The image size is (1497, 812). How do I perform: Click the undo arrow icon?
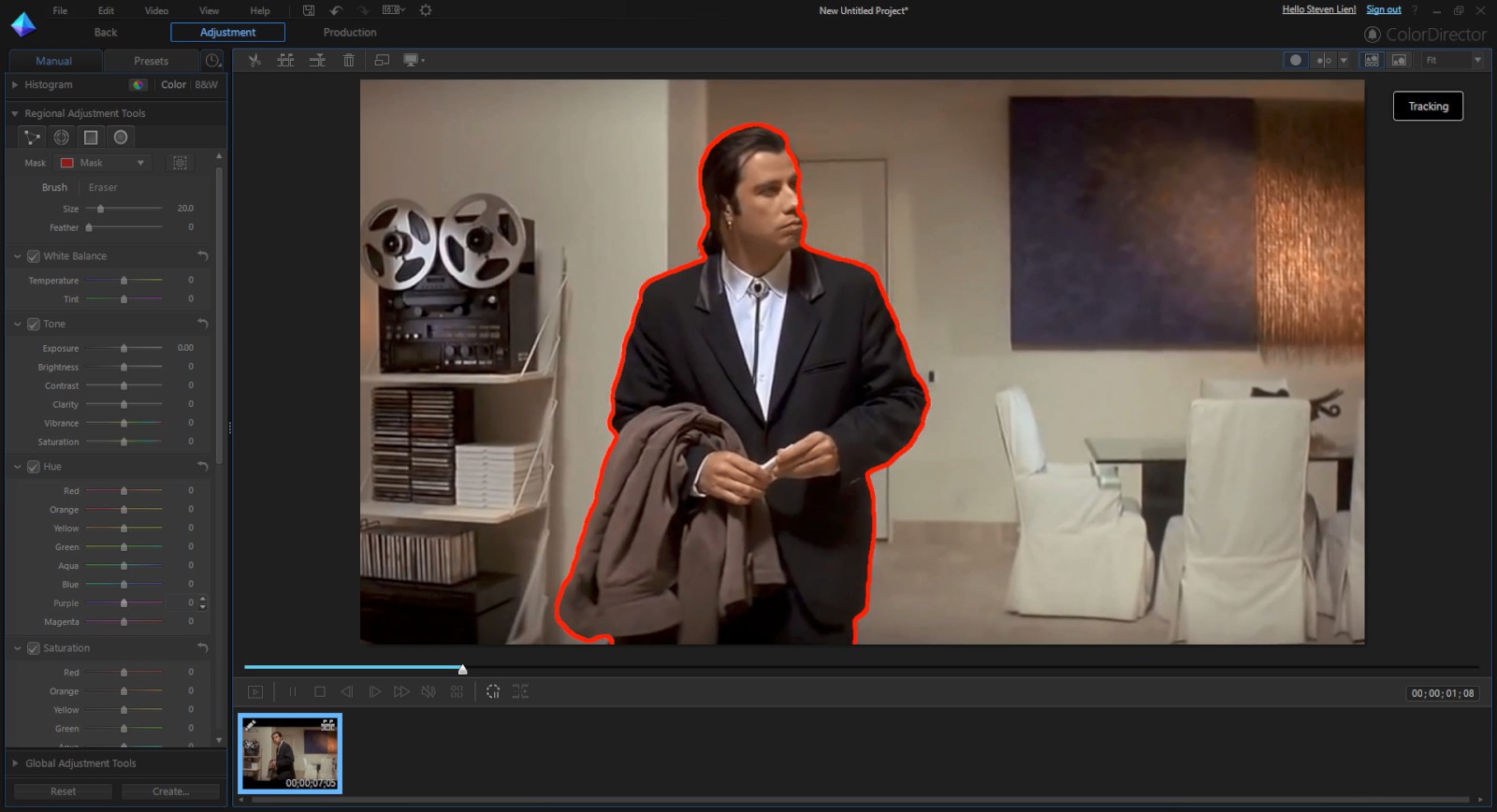coord(336,10)
